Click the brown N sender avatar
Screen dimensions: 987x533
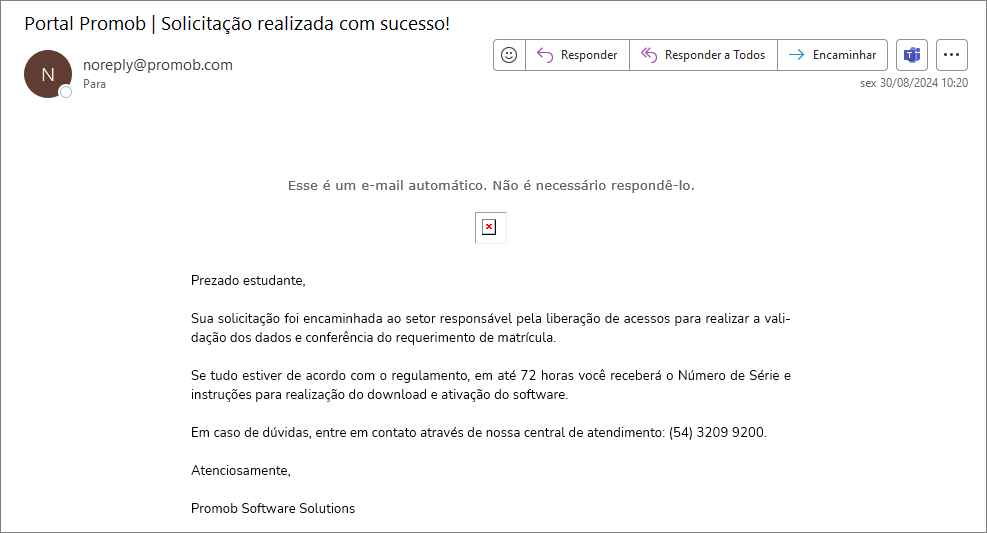[48, 74]
